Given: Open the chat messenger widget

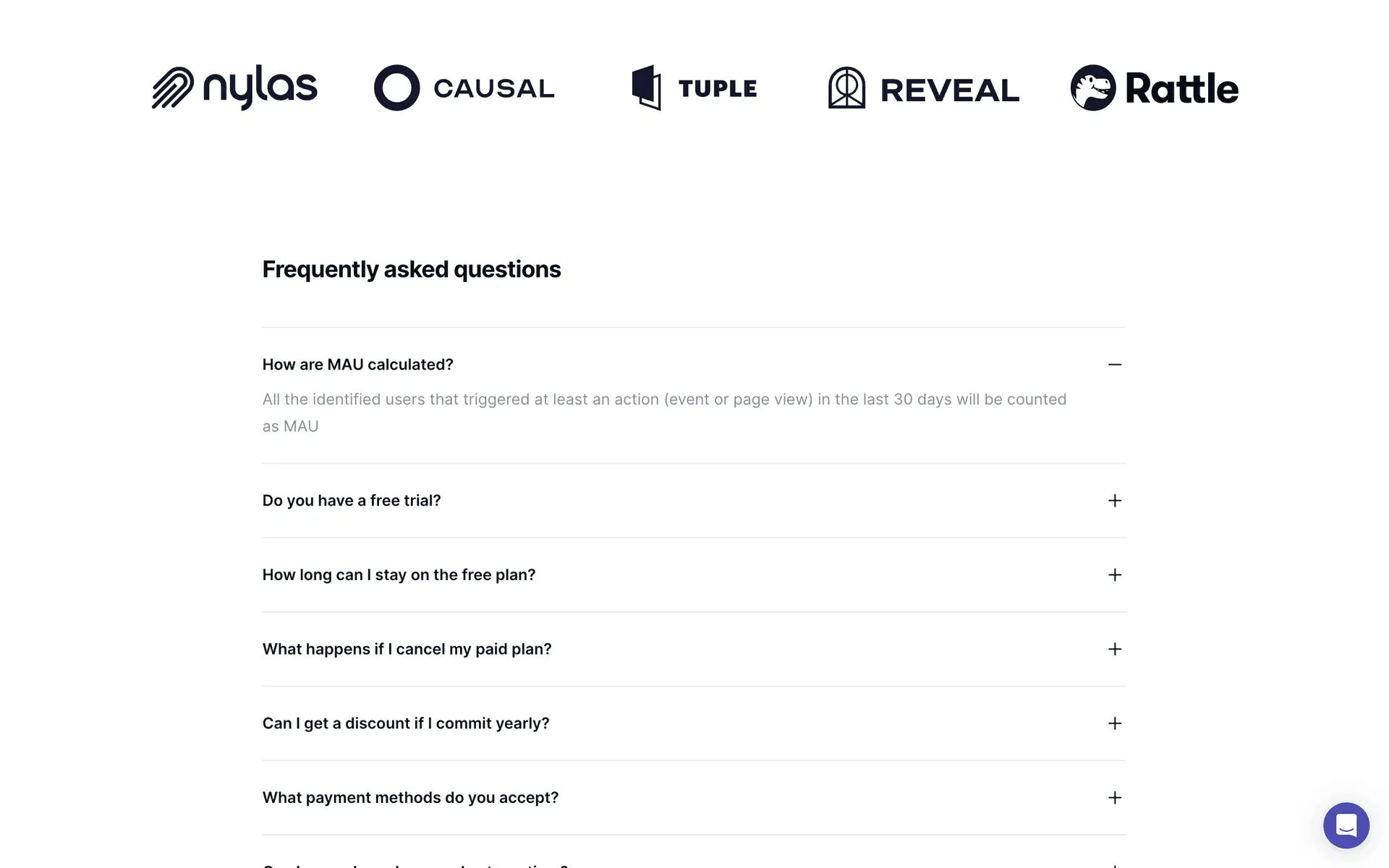Looking at the screenshot, I should tap(1346, 825).
